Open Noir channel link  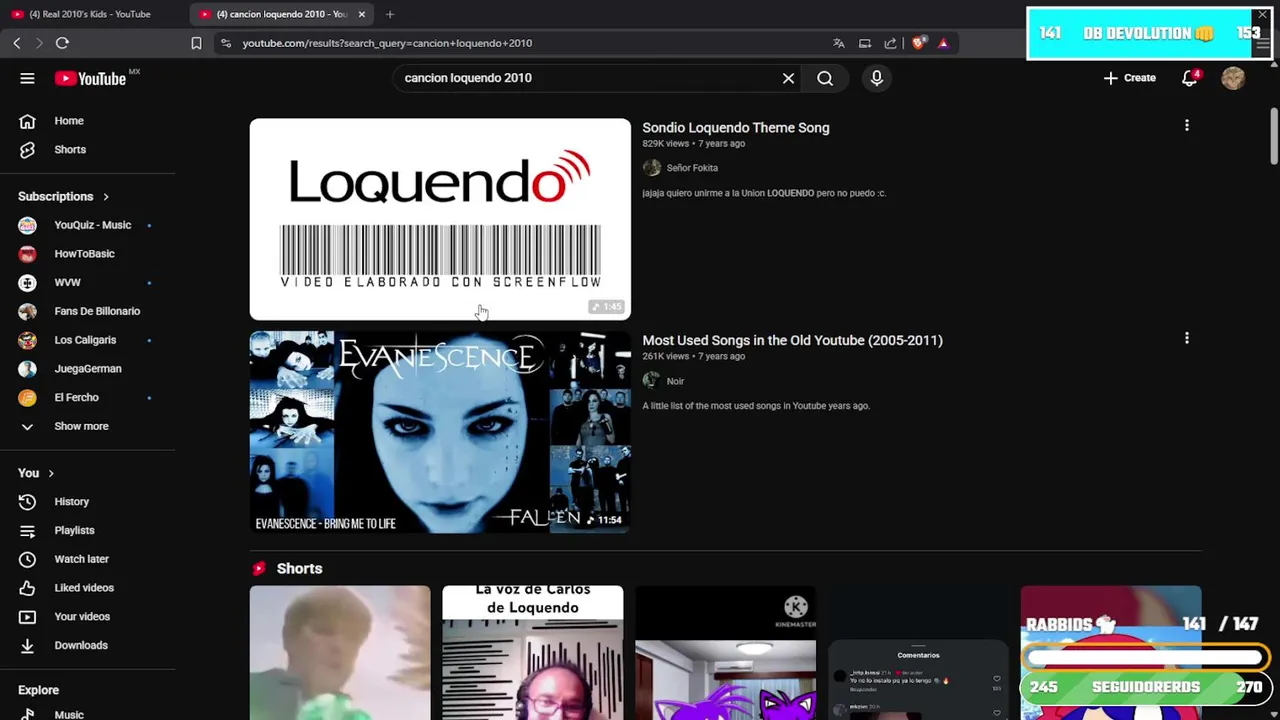(x=675, y=381)
